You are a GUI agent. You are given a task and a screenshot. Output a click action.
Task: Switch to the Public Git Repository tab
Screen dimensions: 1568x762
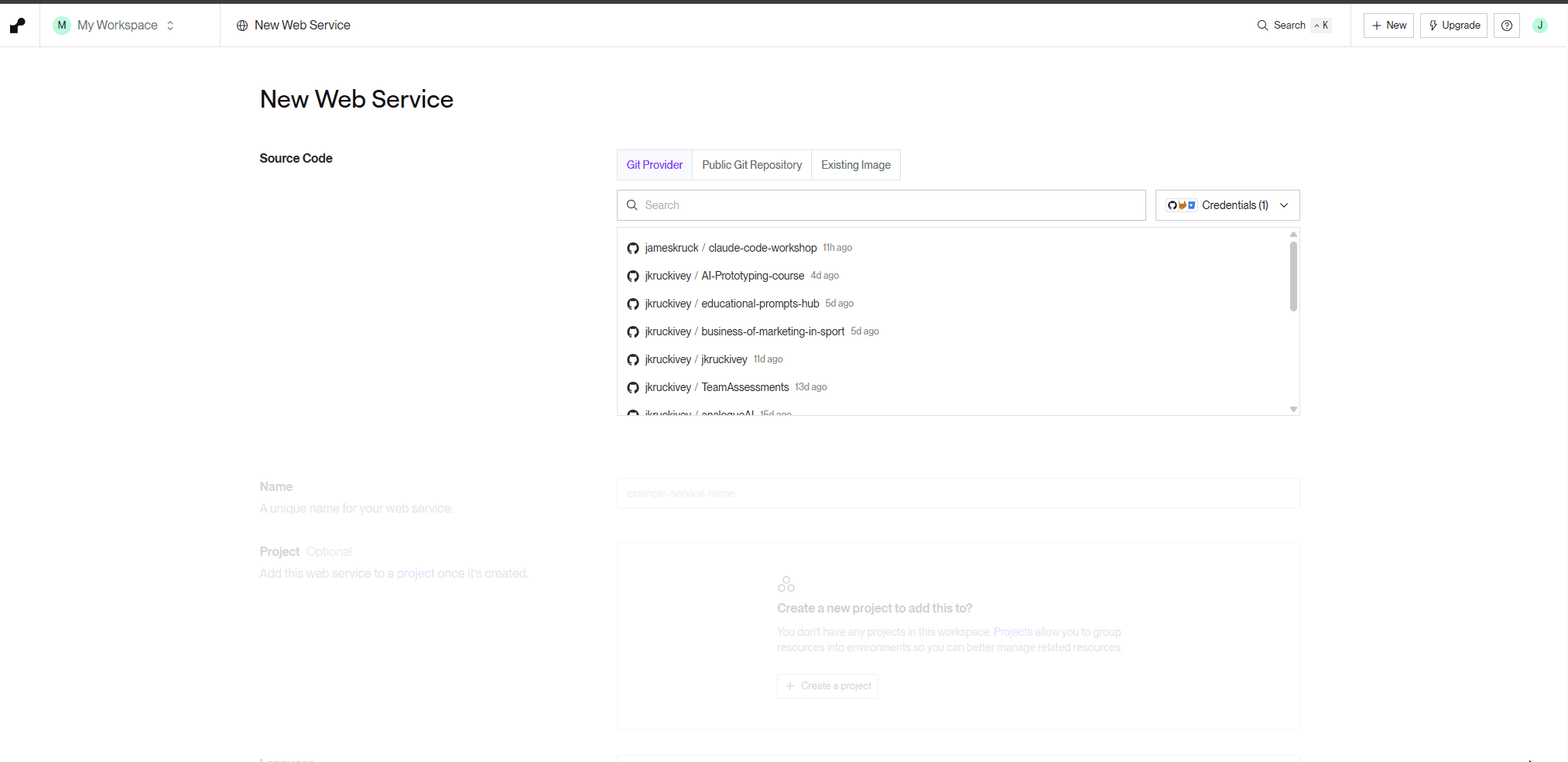(x=751, y=165)
